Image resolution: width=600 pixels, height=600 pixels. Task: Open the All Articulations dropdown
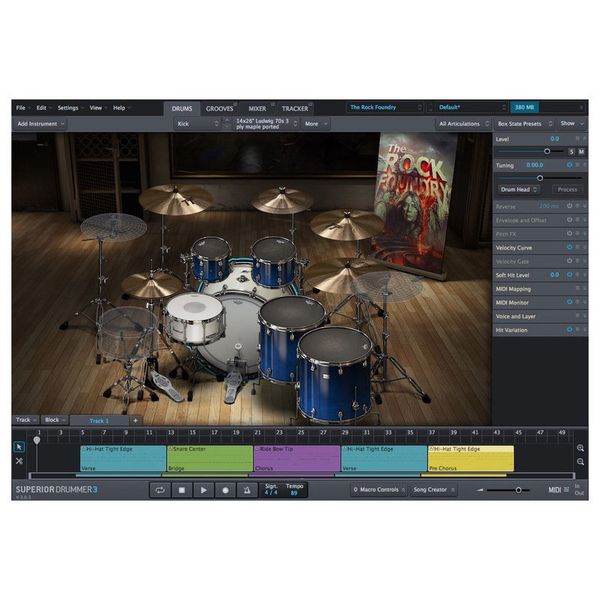(x=464, y=124)
